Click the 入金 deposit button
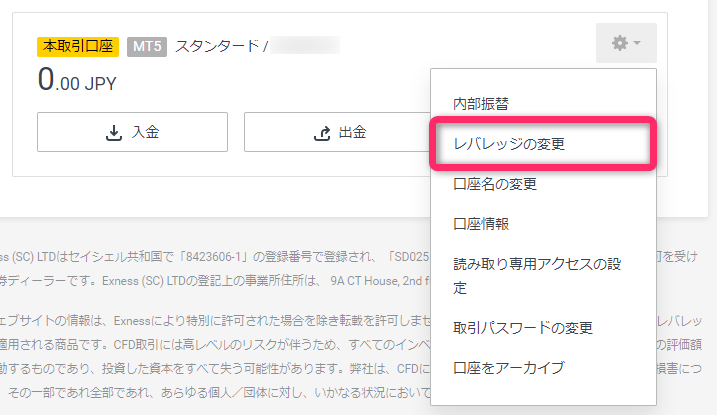The height and width of the screenshot is (415, 717). tap(132, 132)
